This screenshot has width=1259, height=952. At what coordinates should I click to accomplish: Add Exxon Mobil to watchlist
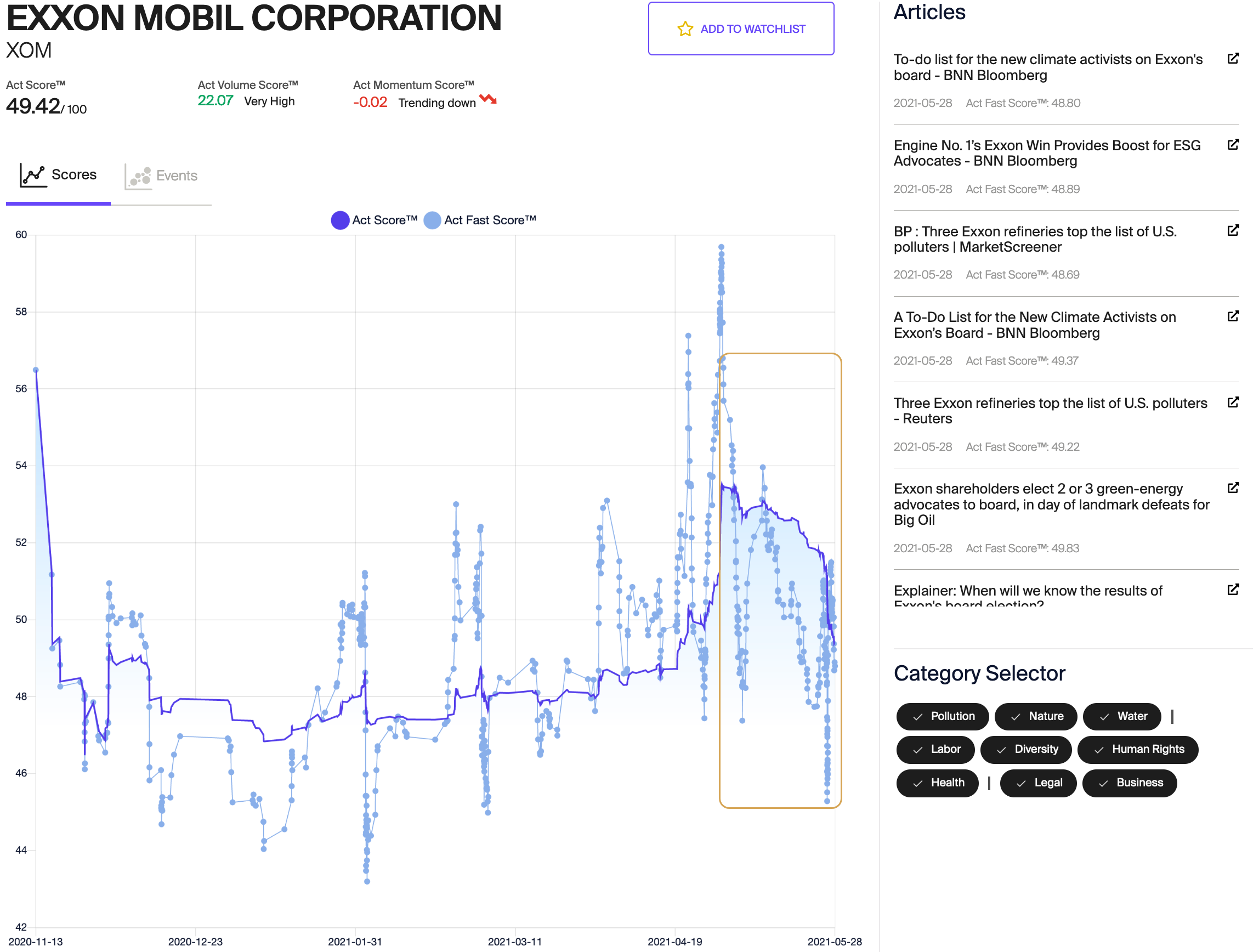(x=740, y=29)
